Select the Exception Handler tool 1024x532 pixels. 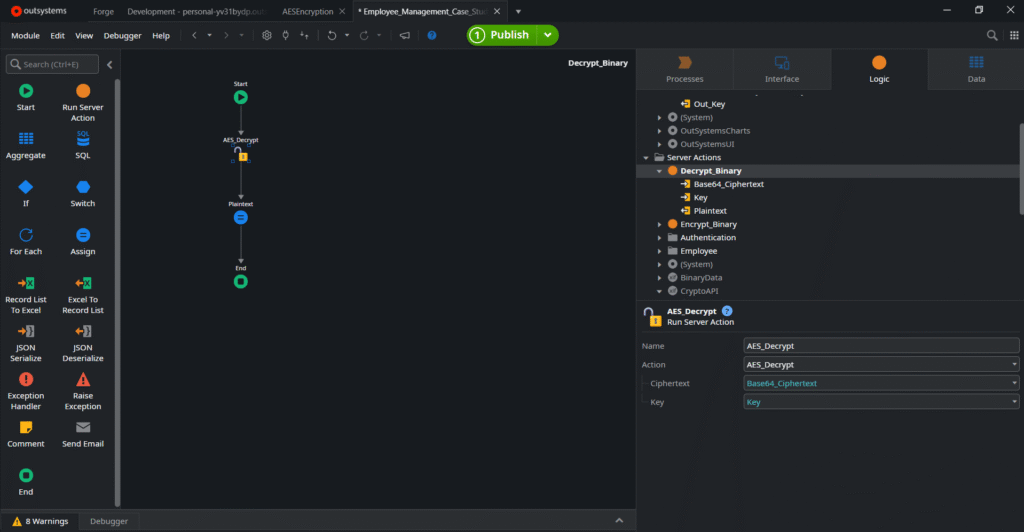click(26, 391)
